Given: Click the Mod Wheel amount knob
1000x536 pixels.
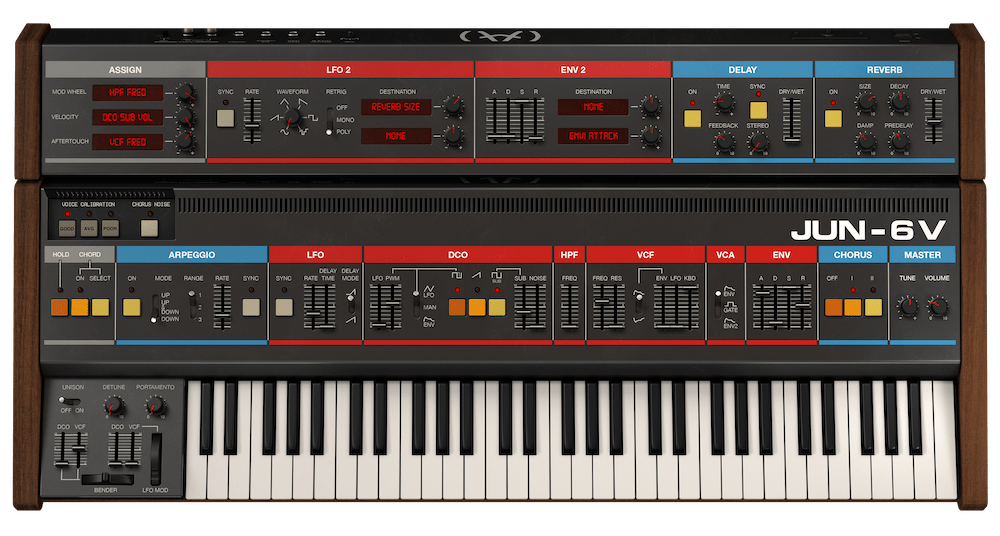Looking at the screenshot, I should (184, 95).
